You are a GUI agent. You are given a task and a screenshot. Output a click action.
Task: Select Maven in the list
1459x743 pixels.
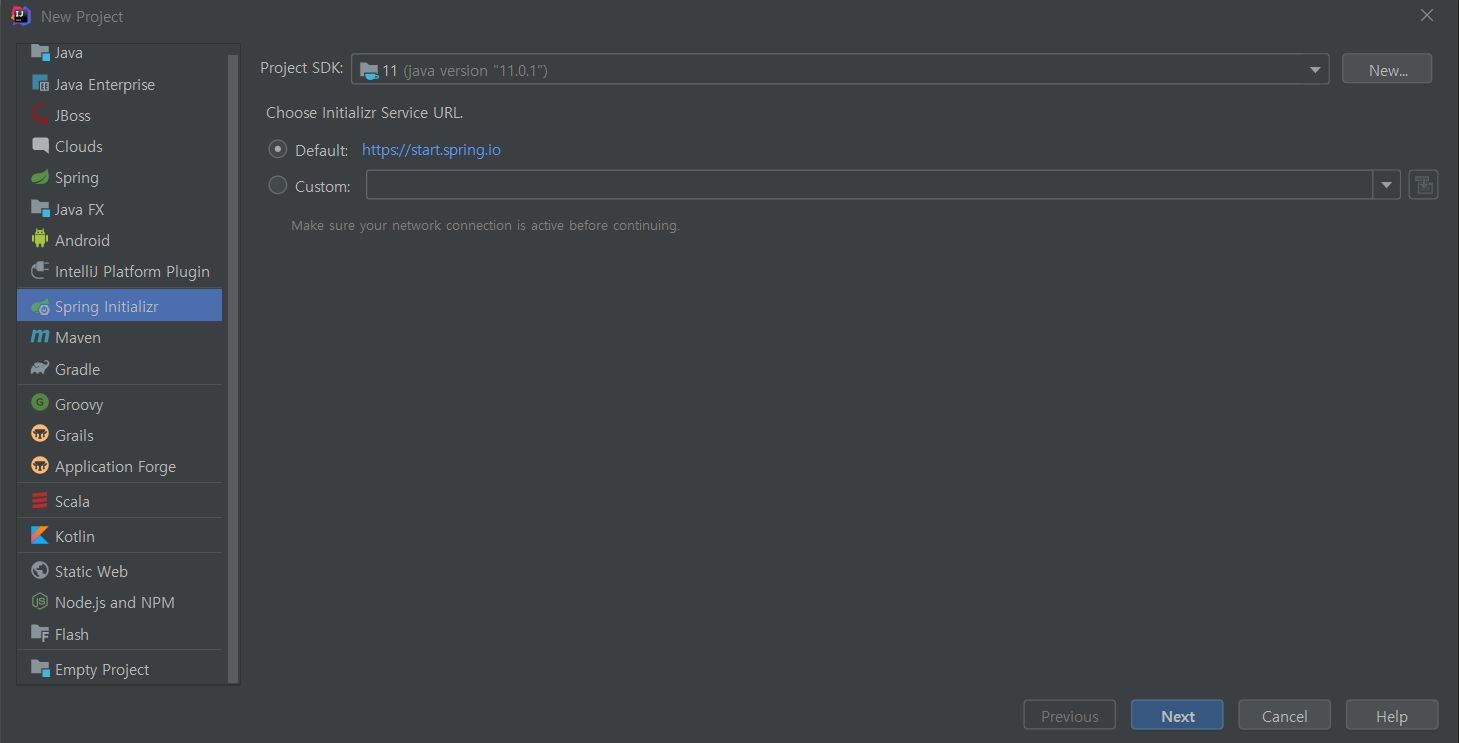click(78, 337)
